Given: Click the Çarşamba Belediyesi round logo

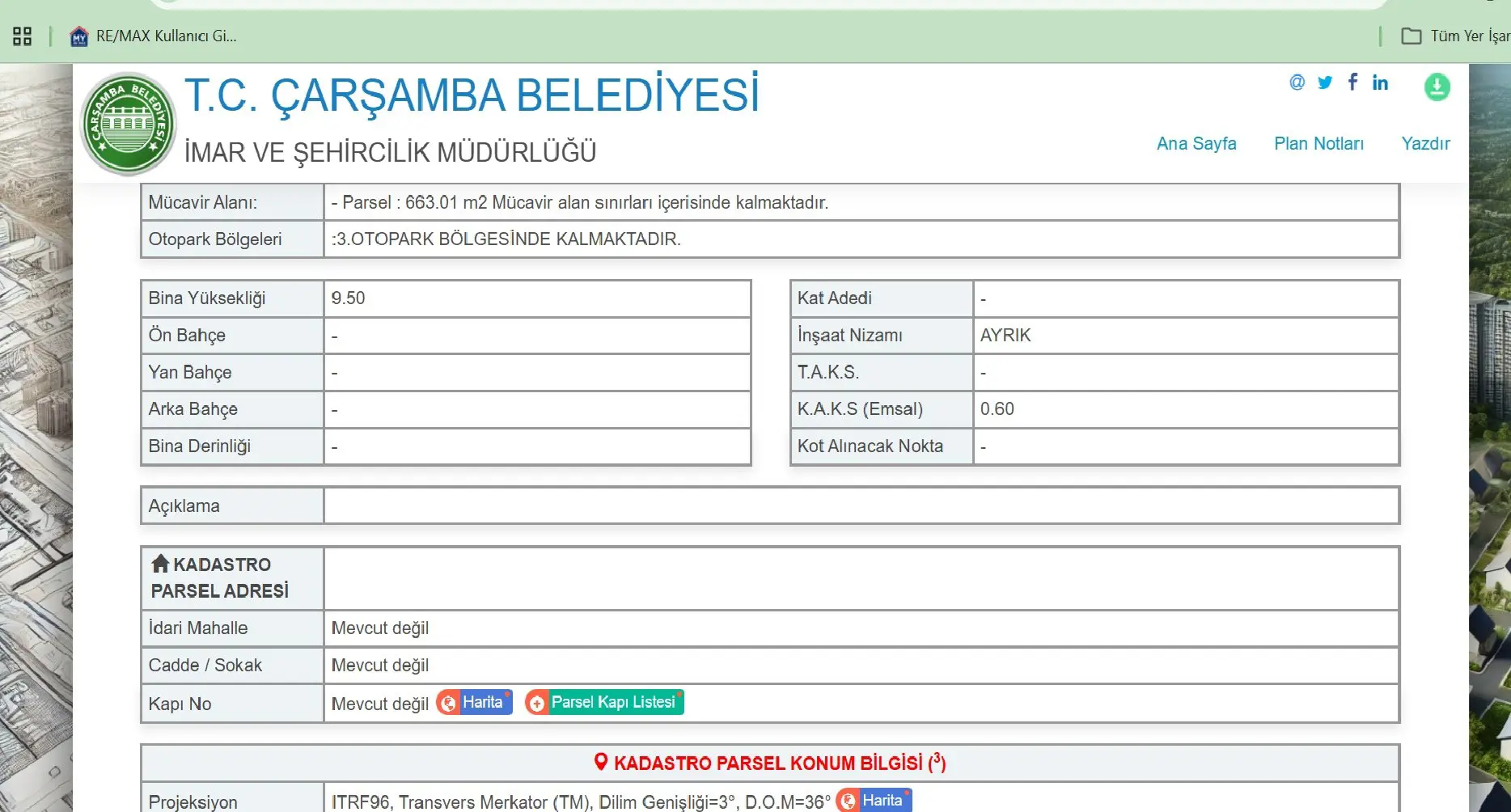Looking at the screenshot, I should point(129,124).
